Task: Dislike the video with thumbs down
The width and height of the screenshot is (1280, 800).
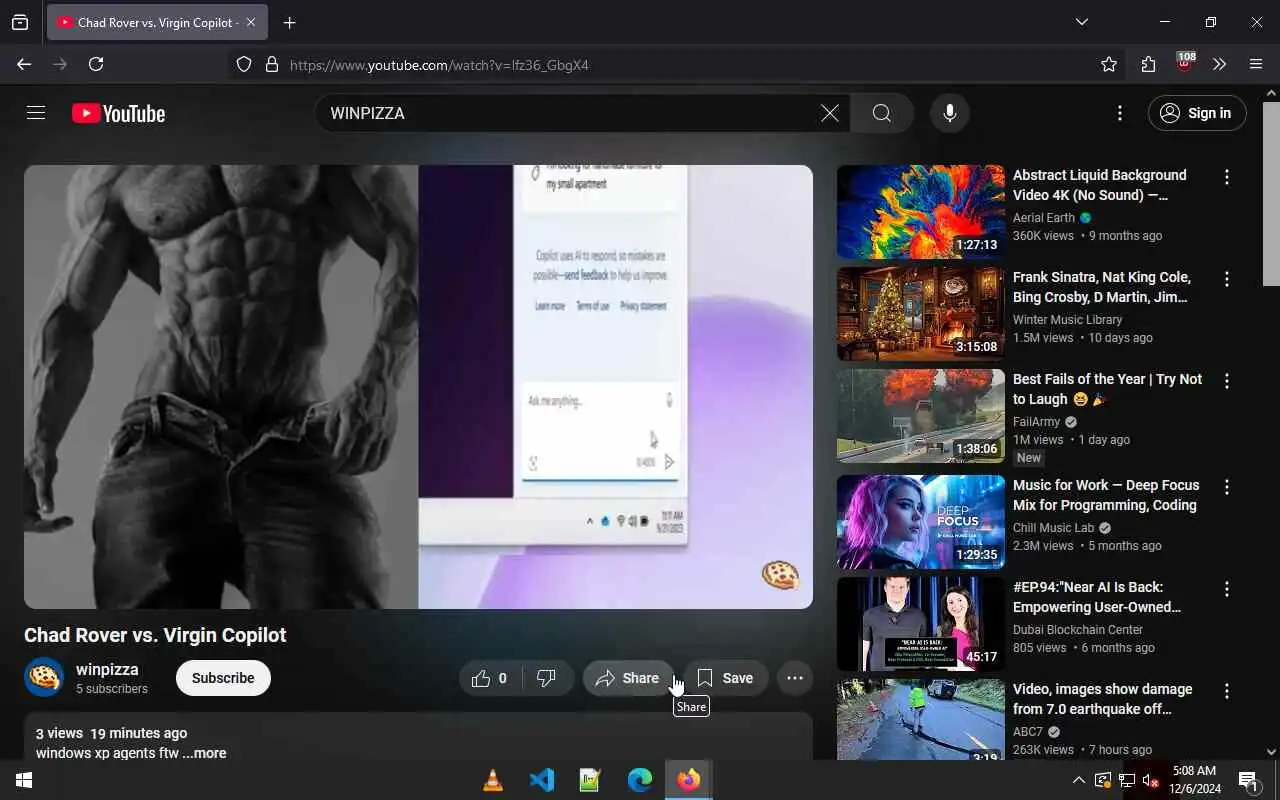Action: pos(546,678)
